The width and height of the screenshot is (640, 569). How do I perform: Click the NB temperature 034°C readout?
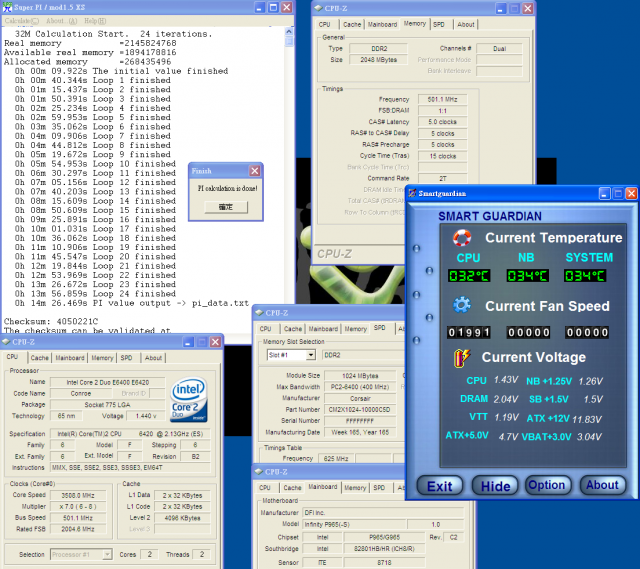pyautogui.click(x=527, y=276)
